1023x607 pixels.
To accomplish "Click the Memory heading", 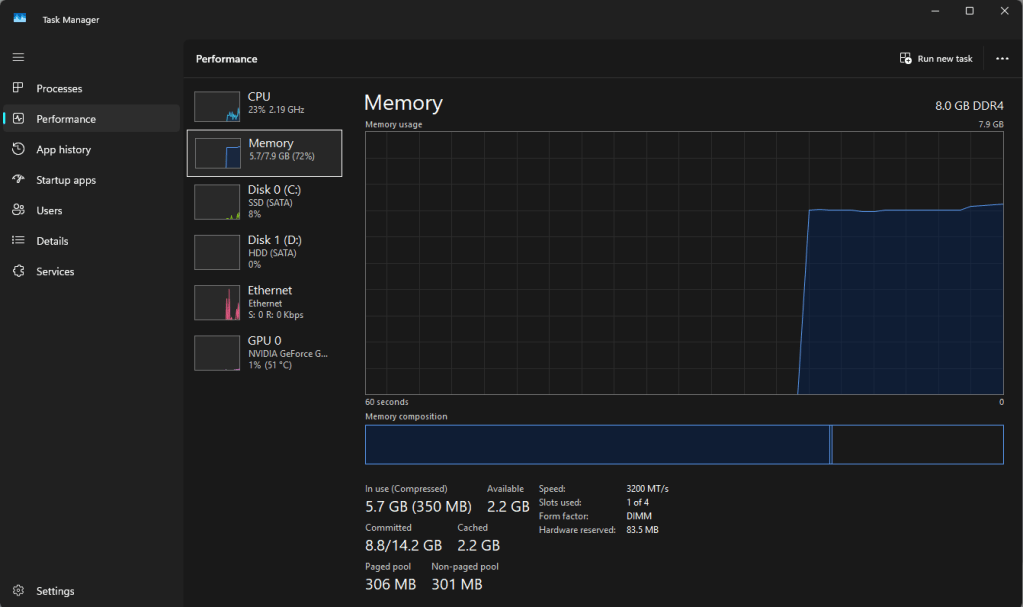I will 403,102.
